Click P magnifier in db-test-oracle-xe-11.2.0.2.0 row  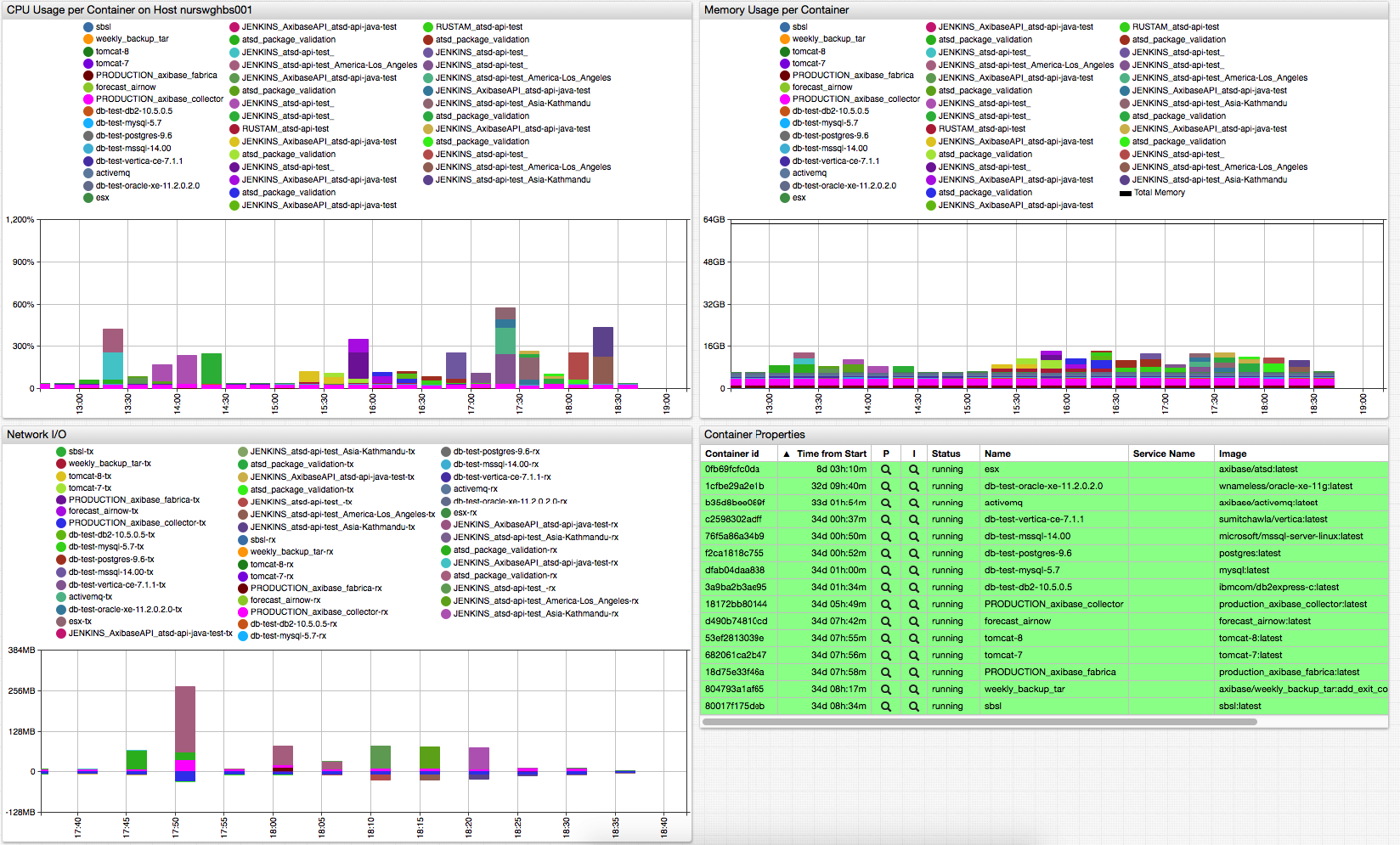pyautogui.click(x=886, y=487)
